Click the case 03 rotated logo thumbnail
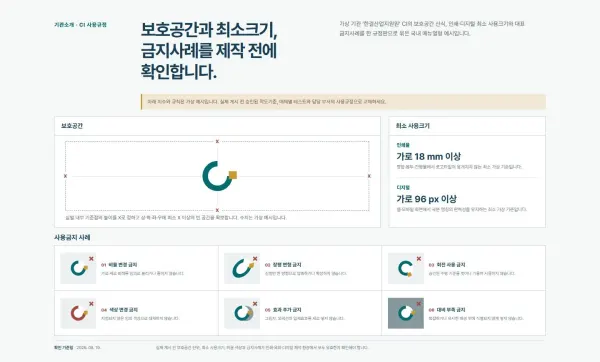 tap(406, 268)
